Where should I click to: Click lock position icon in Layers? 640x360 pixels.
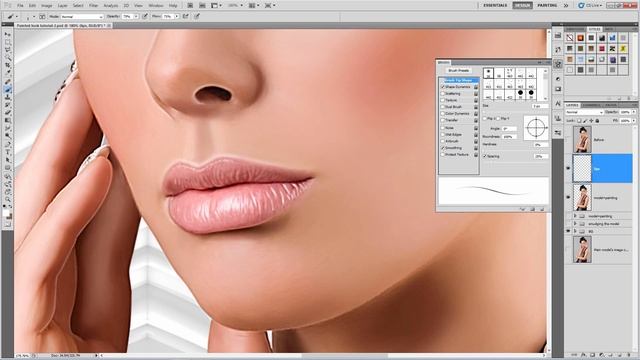tap(591, 121)
